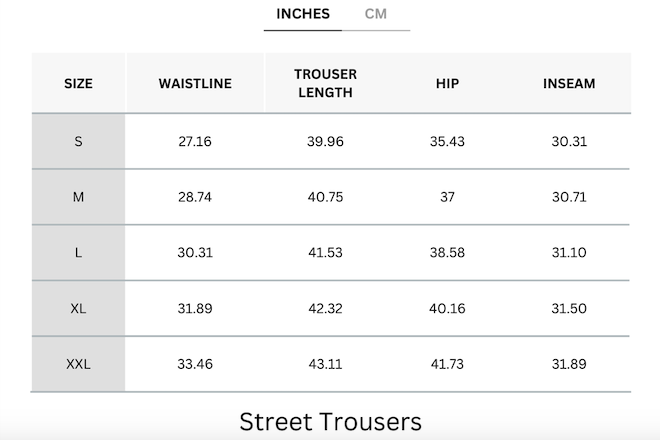
Task: Click the SIZE column header
Action: (x=79, y=83)
